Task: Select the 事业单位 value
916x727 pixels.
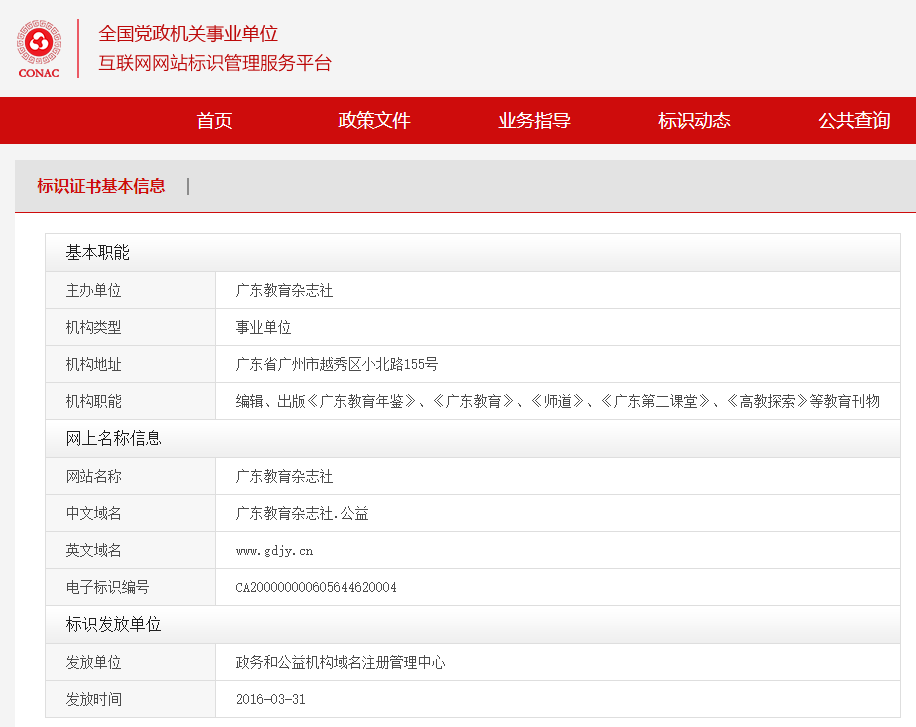Action: pos(263,327)
